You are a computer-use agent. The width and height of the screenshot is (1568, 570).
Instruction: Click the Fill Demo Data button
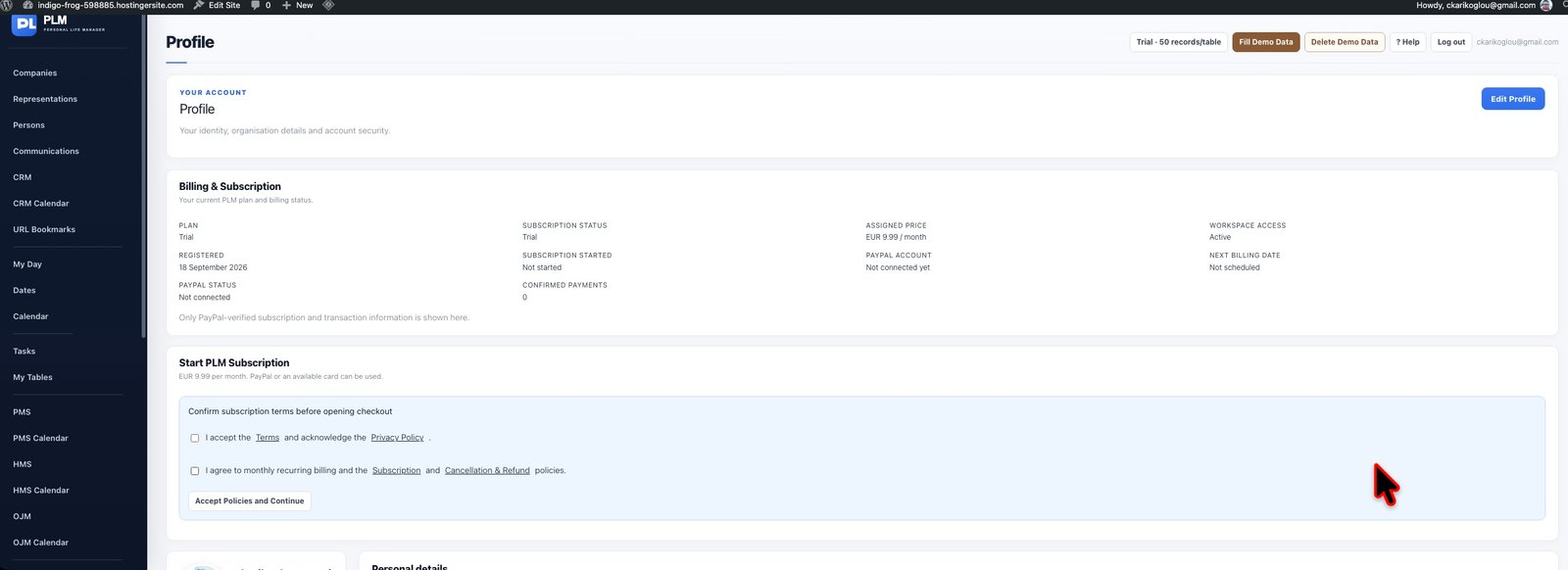1265,42
